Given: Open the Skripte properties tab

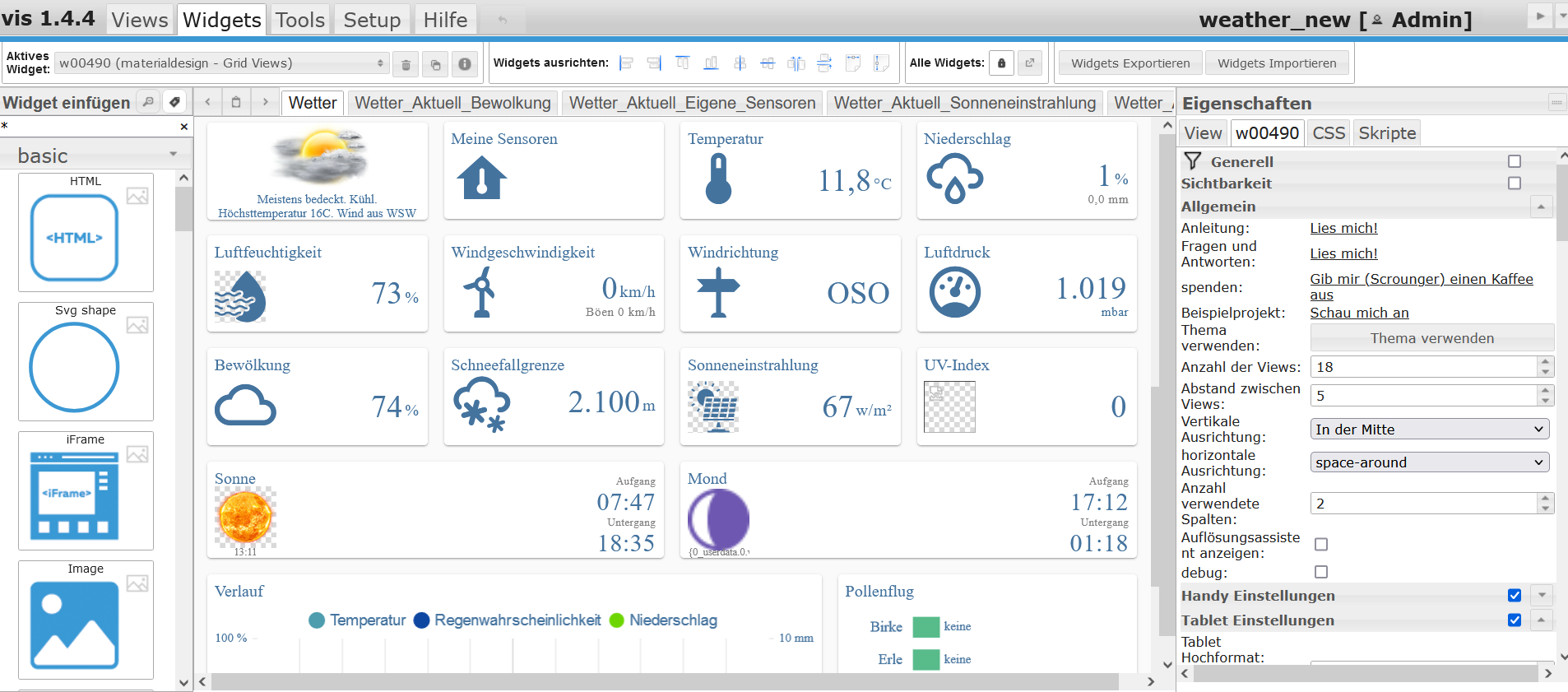Looking at the screenshot, I should point(1387,133).
